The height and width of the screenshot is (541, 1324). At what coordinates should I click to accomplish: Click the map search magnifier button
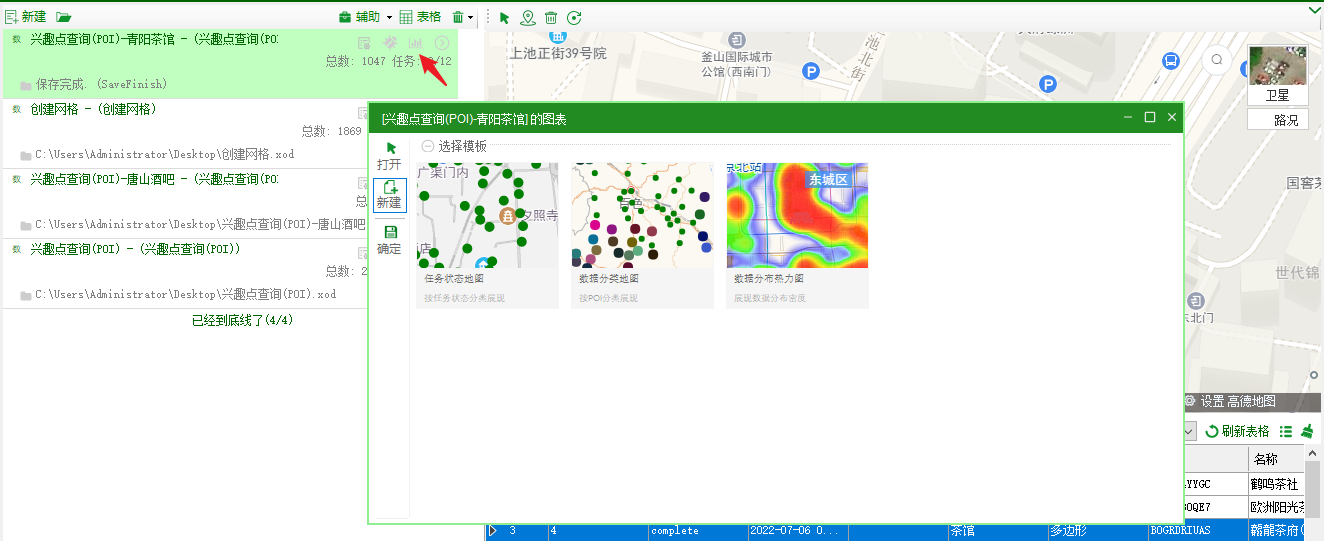point(1217,60)
